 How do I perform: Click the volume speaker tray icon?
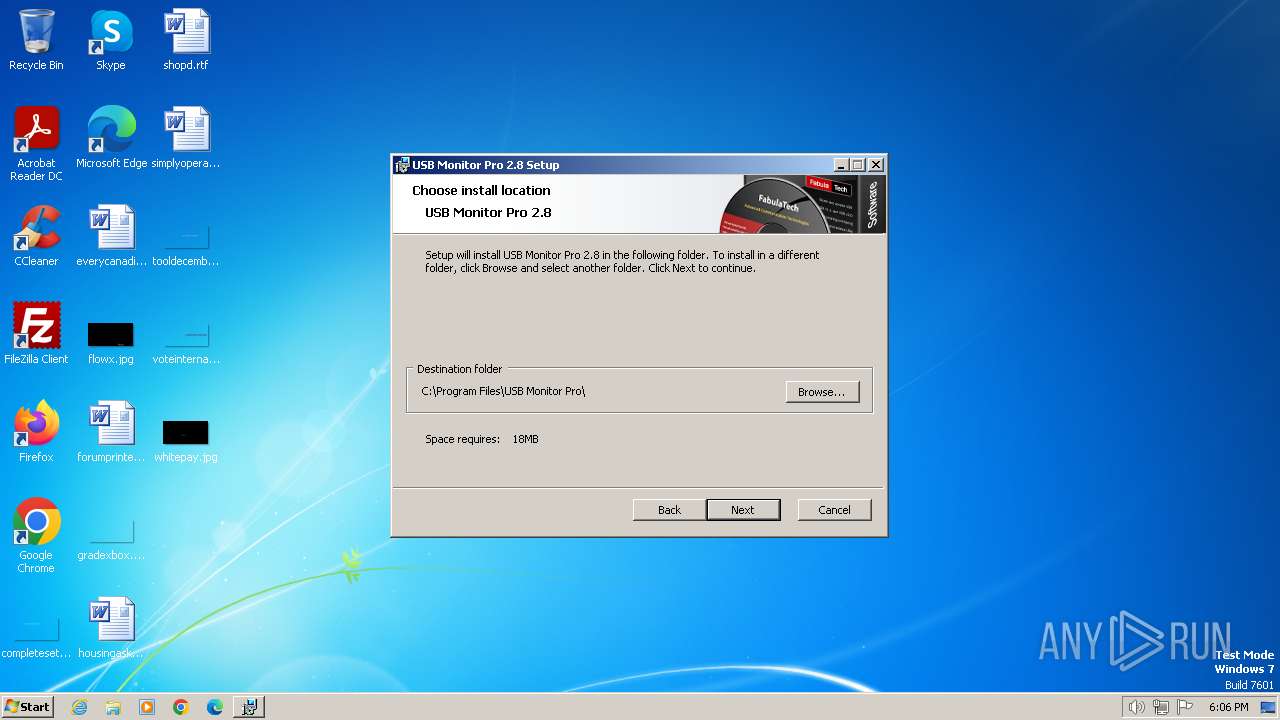(x=1136, y=707)
